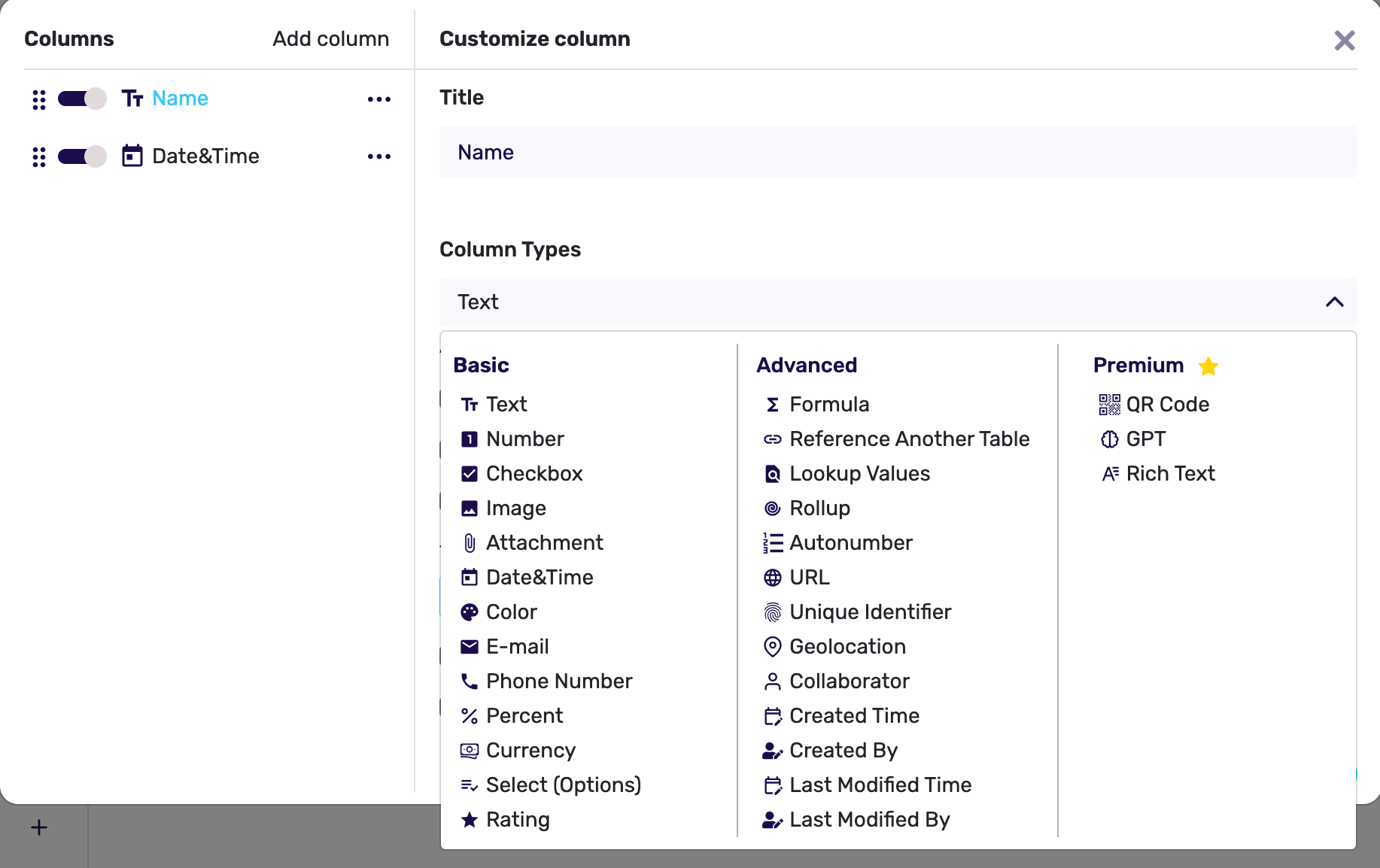This screenshot has height=868, width=1380.
Task: Click the QR Code label
Action: [1168, 405]
